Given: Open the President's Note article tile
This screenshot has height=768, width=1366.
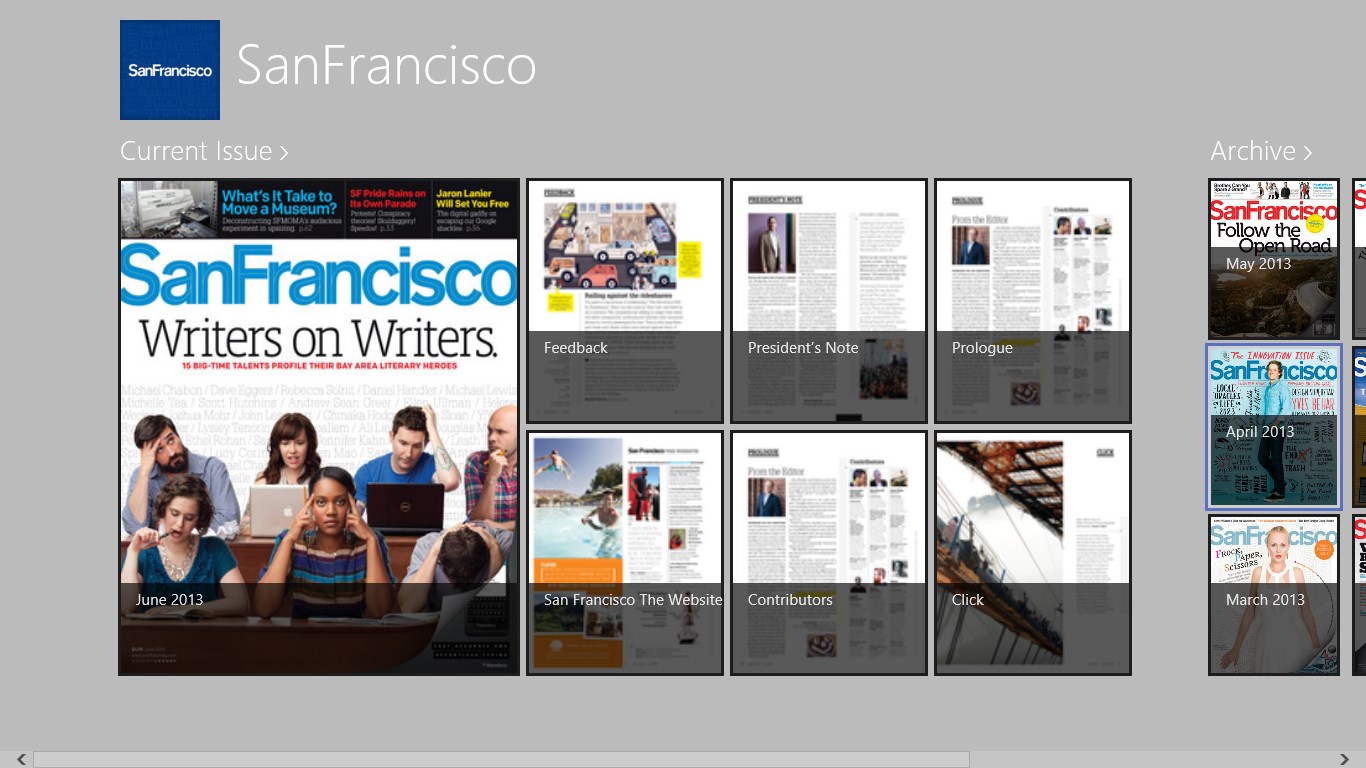Looking at the screenshot, I should pyautogui.click(x=829, y=301).
